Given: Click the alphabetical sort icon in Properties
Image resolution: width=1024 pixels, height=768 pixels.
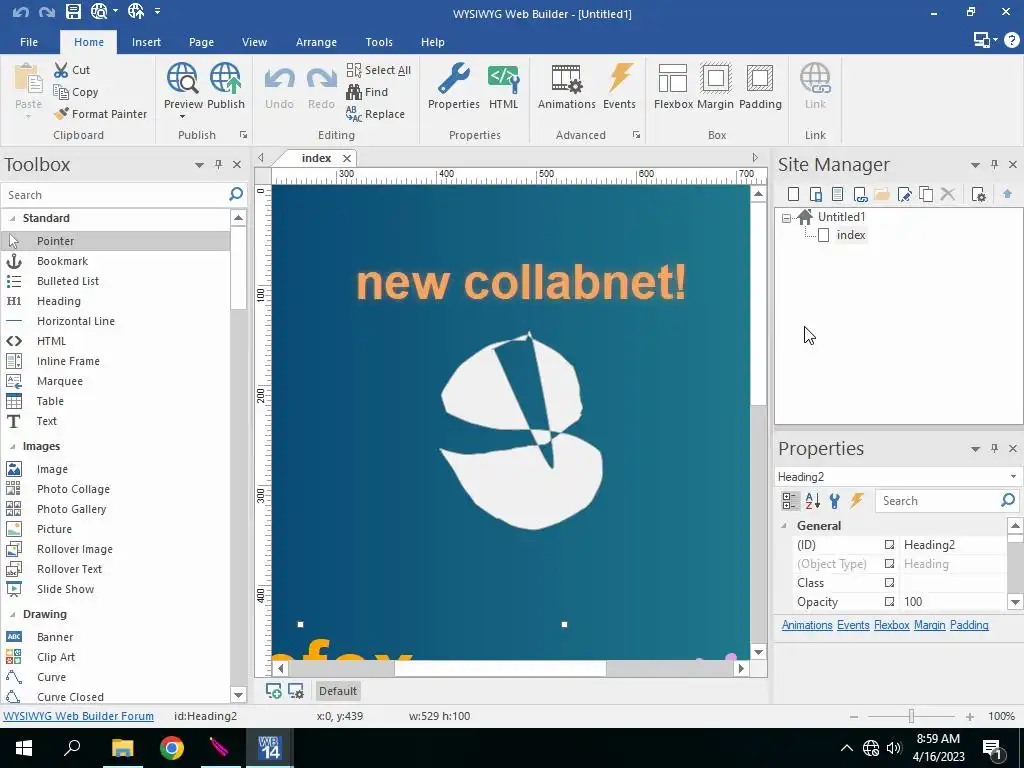Looking at the screenshot, I should click(x=812, y=501).
